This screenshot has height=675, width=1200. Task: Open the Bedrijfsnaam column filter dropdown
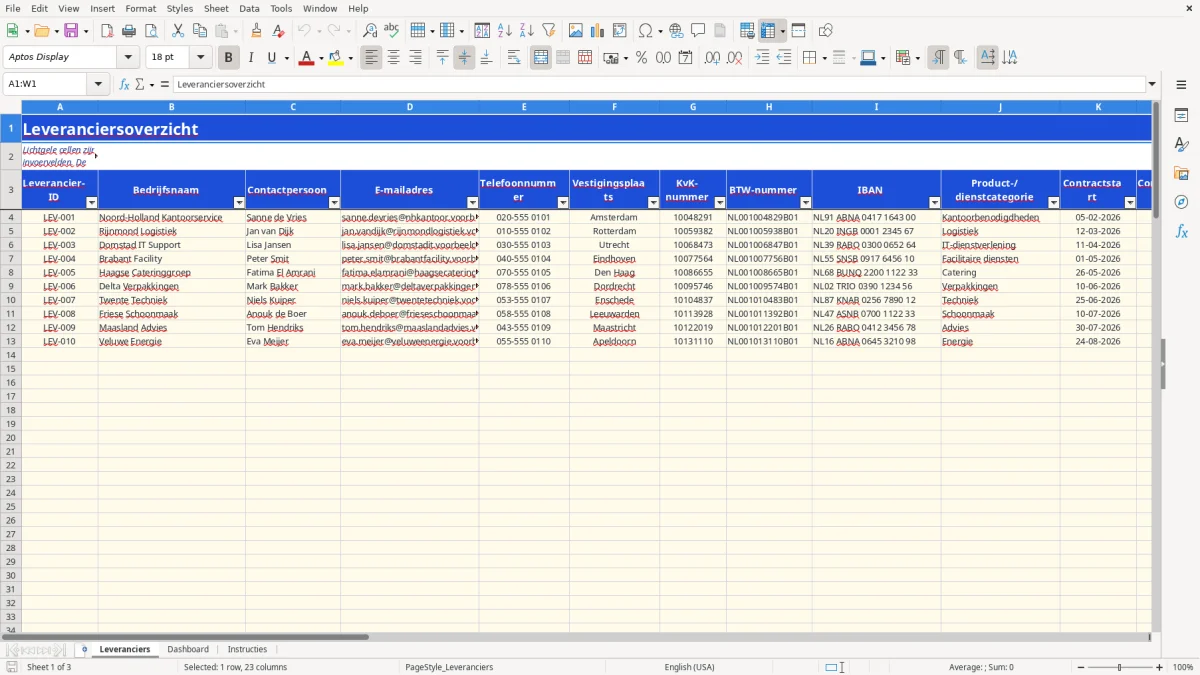pyautogui.click(x=239, y=202)
